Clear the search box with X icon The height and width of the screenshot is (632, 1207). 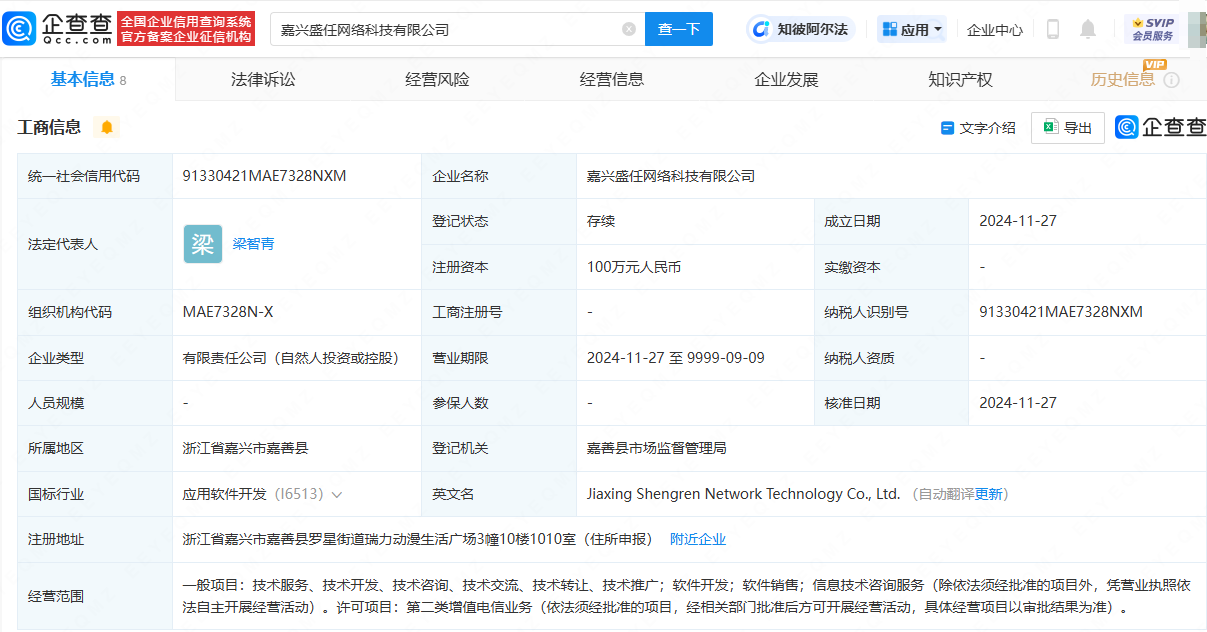coord(629,29)
